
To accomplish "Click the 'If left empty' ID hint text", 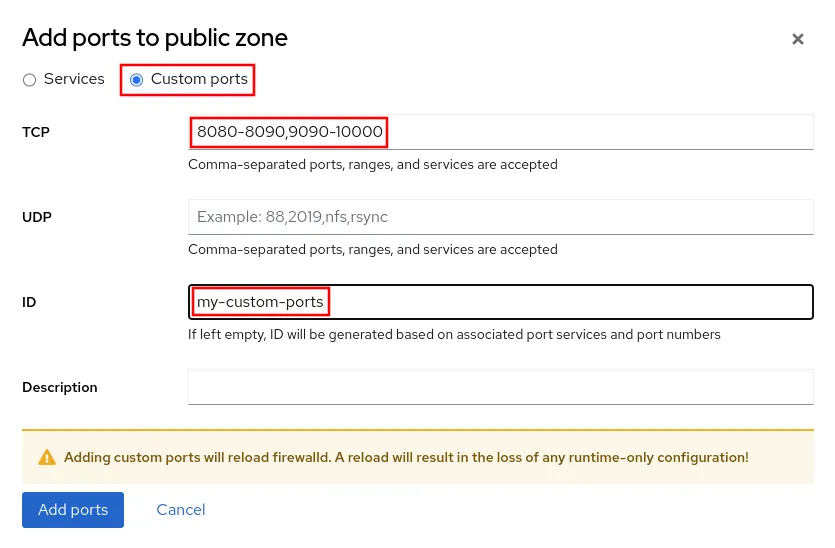I will 454,334.
